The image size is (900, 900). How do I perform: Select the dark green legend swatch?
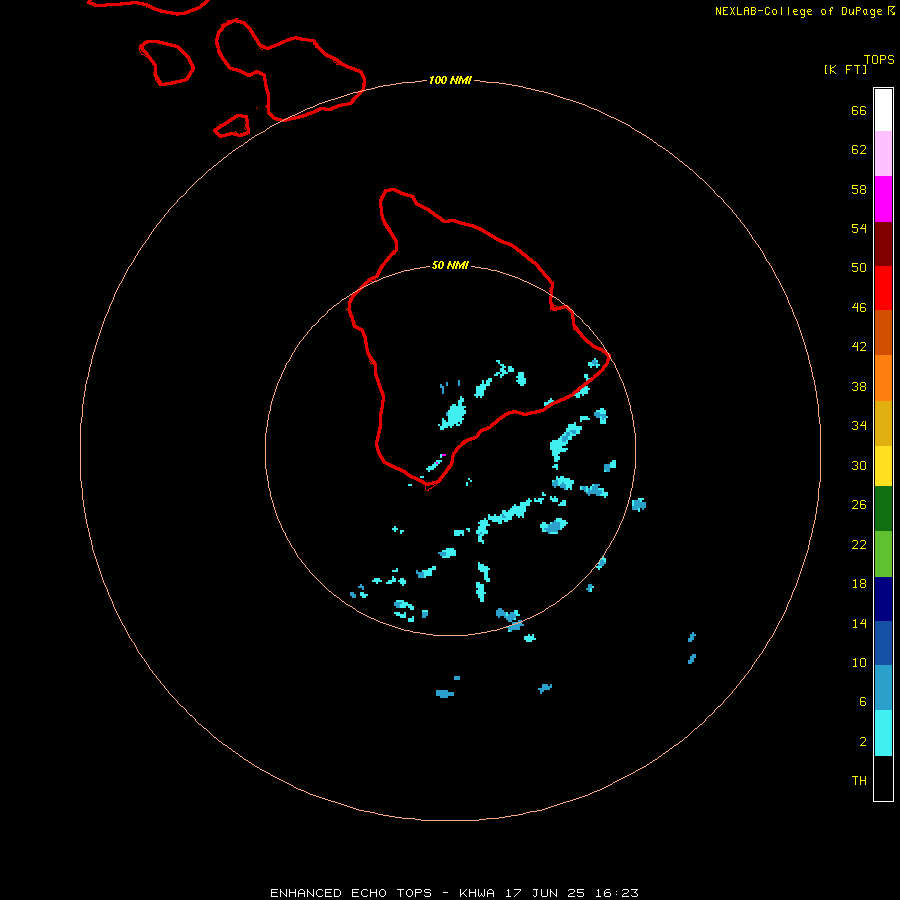(883, 509)
